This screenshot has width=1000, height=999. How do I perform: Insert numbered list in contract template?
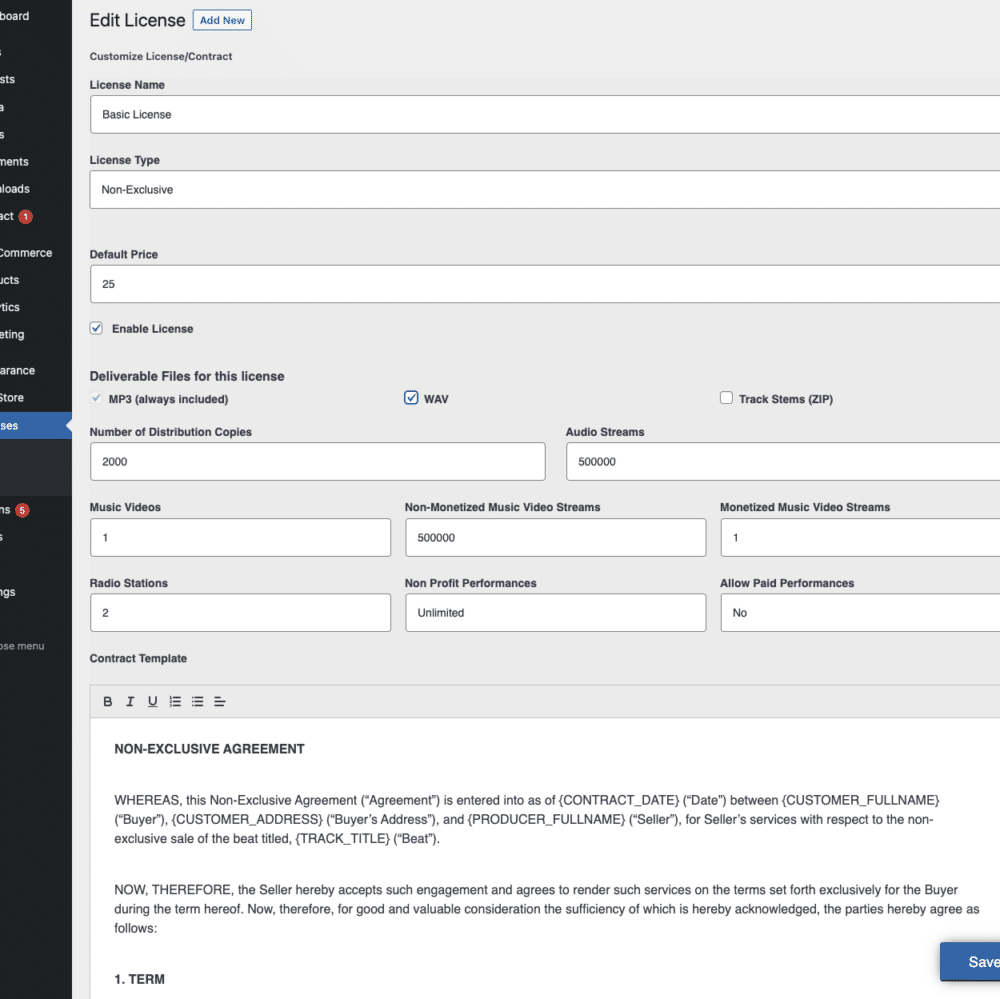[x=175, y=701]
